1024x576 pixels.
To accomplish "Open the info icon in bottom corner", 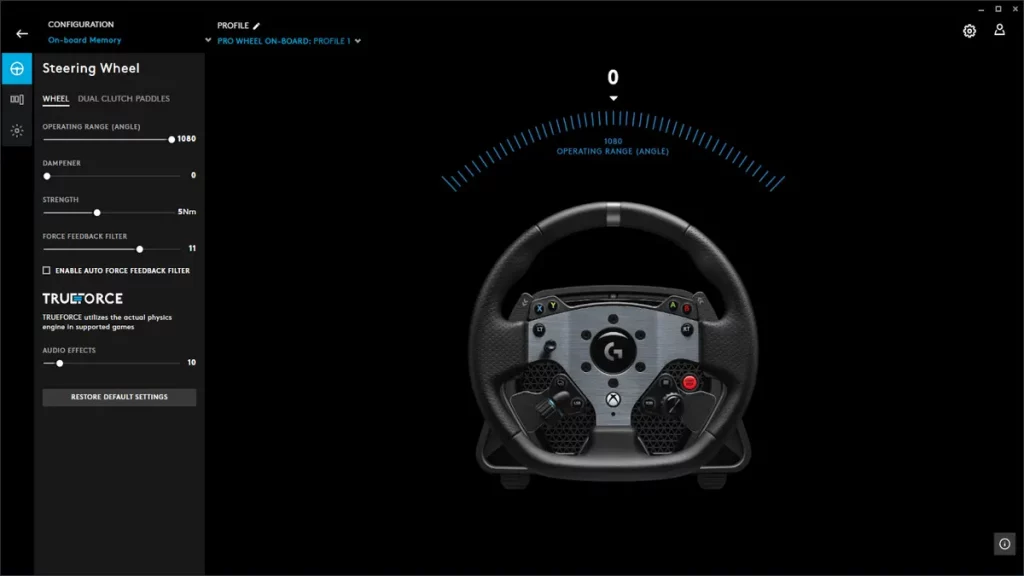I will click(1004, 543).
